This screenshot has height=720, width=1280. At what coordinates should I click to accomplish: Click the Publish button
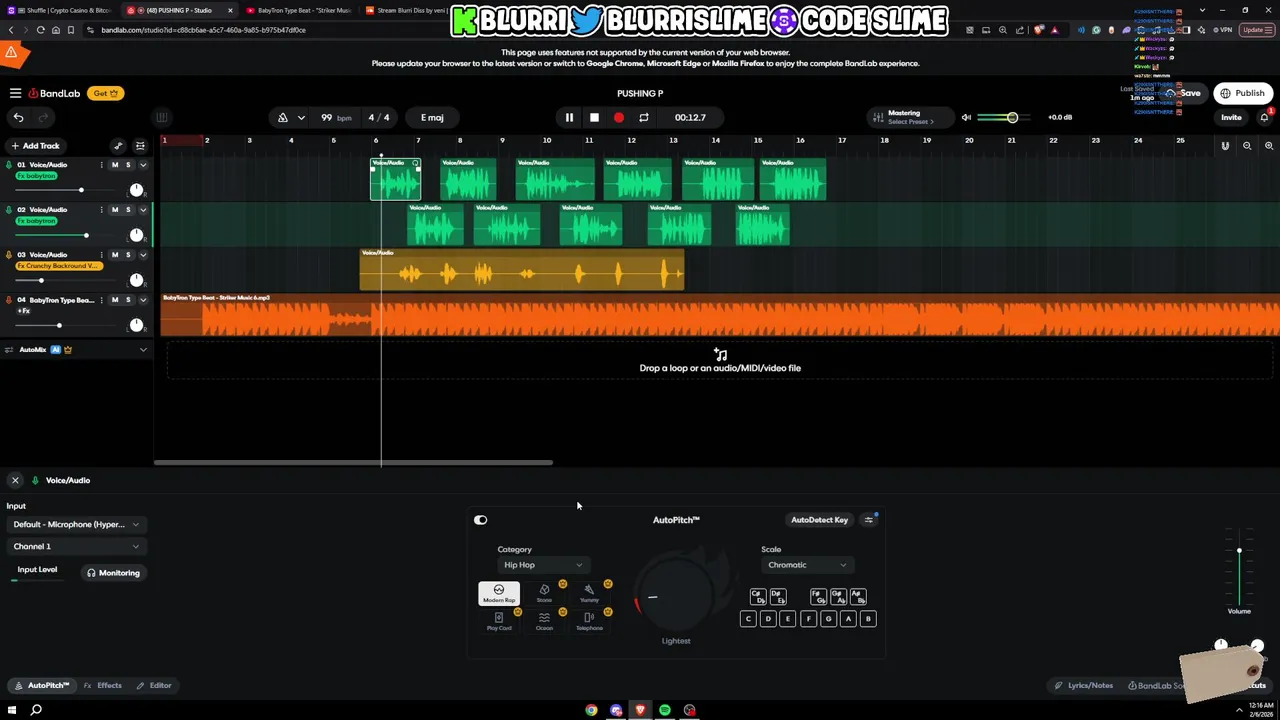[x=1242, y=93]
